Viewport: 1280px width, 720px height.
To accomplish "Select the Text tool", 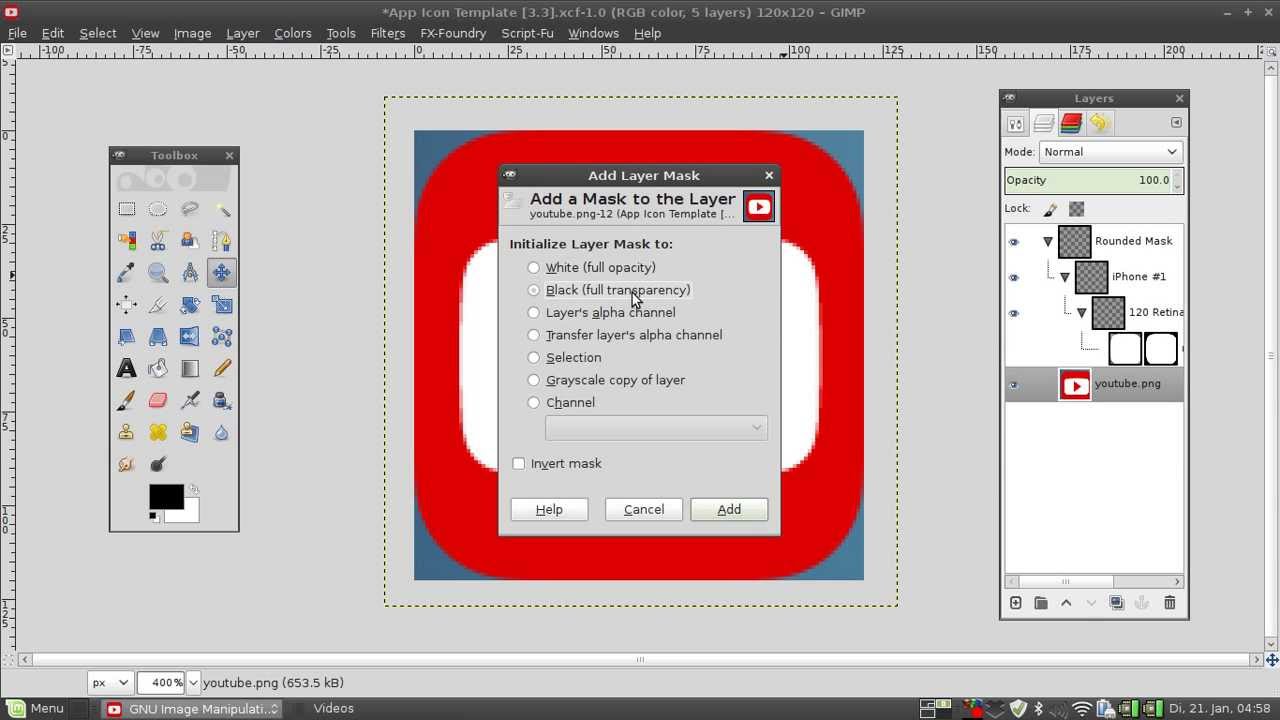I will point(126,369).
